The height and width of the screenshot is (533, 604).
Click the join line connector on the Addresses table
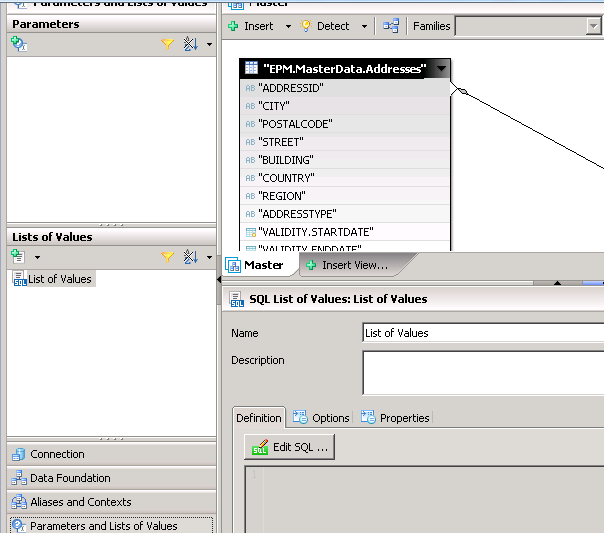(x=462, y=91)
